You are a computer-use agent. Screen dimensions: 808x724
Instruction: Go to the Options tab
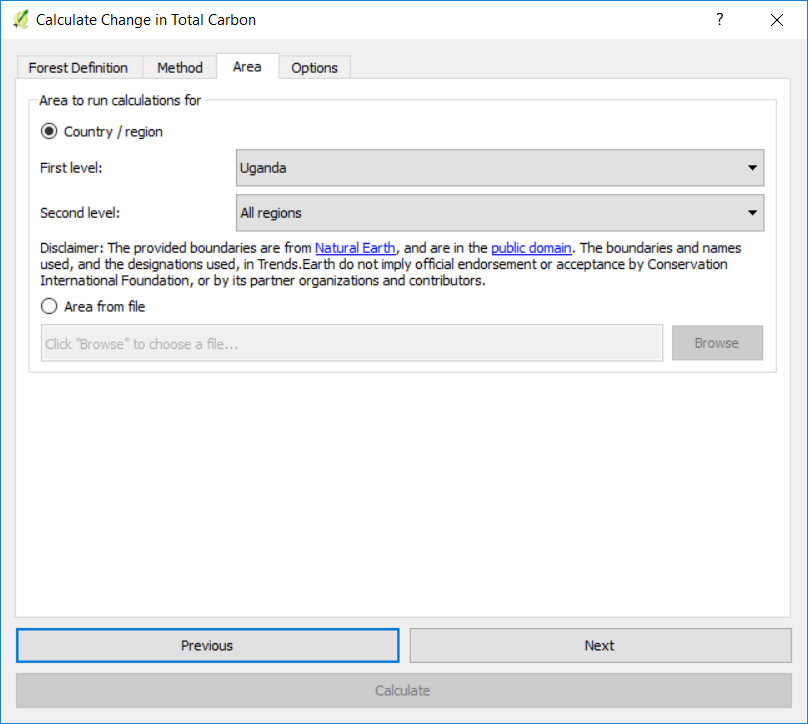click(315, 68)
